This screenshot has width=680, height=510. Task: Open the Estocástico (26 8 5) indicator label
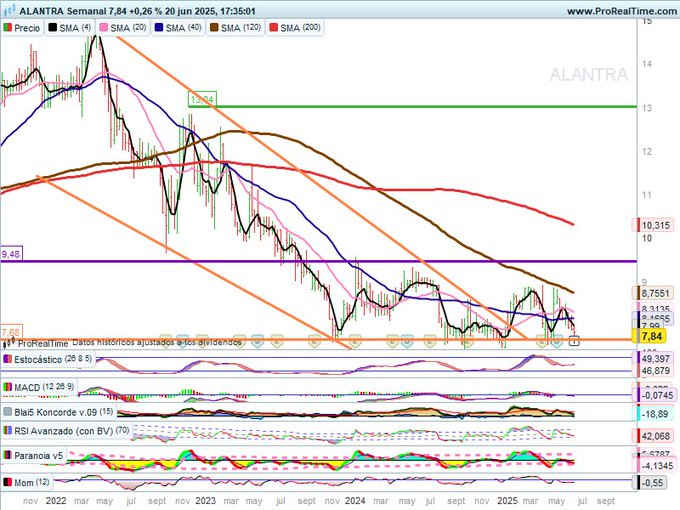click(x=48, y=360)
